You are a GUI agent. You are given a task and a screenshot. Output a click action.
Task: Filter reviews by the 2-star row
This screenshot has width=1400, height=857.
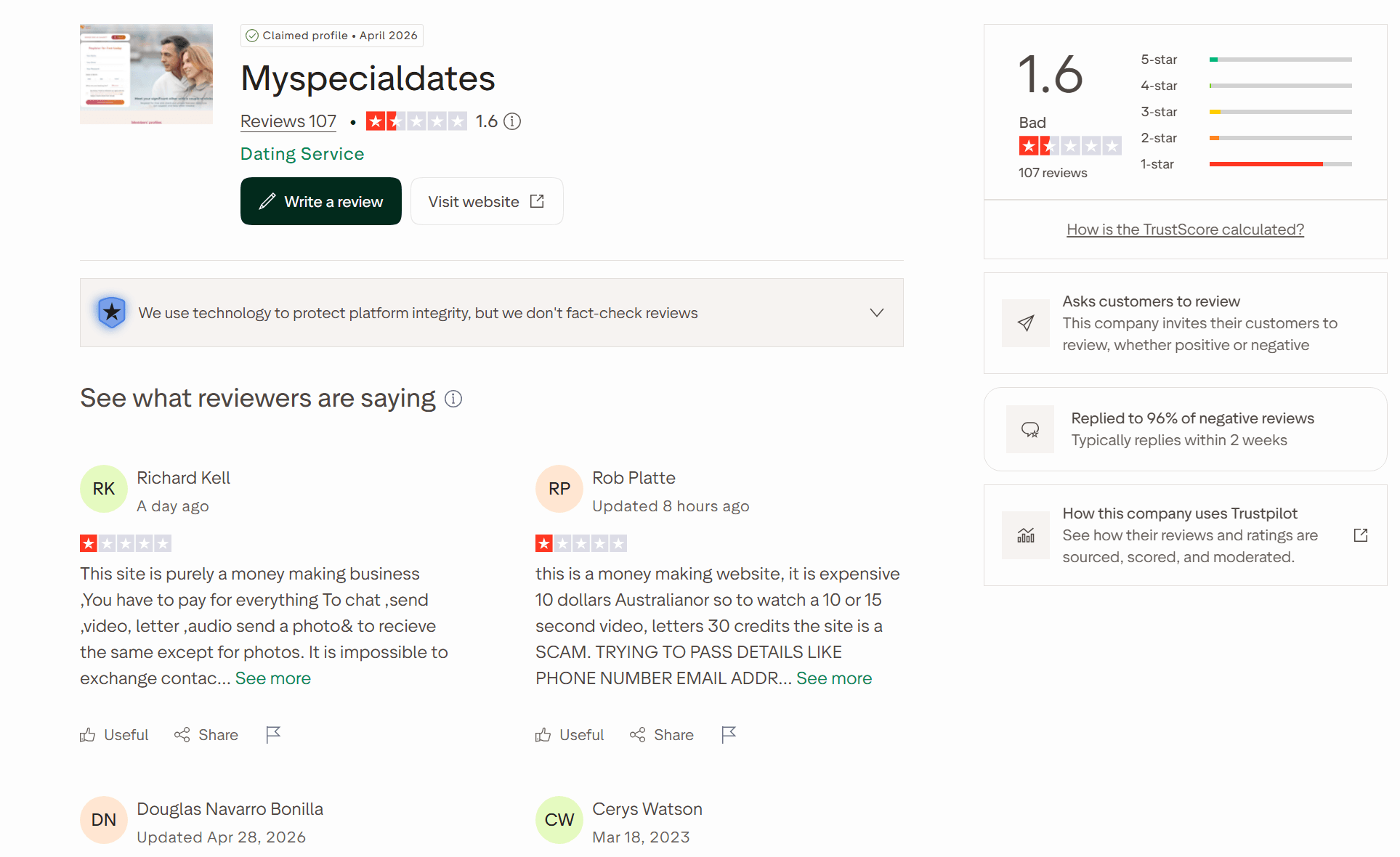1246,138
